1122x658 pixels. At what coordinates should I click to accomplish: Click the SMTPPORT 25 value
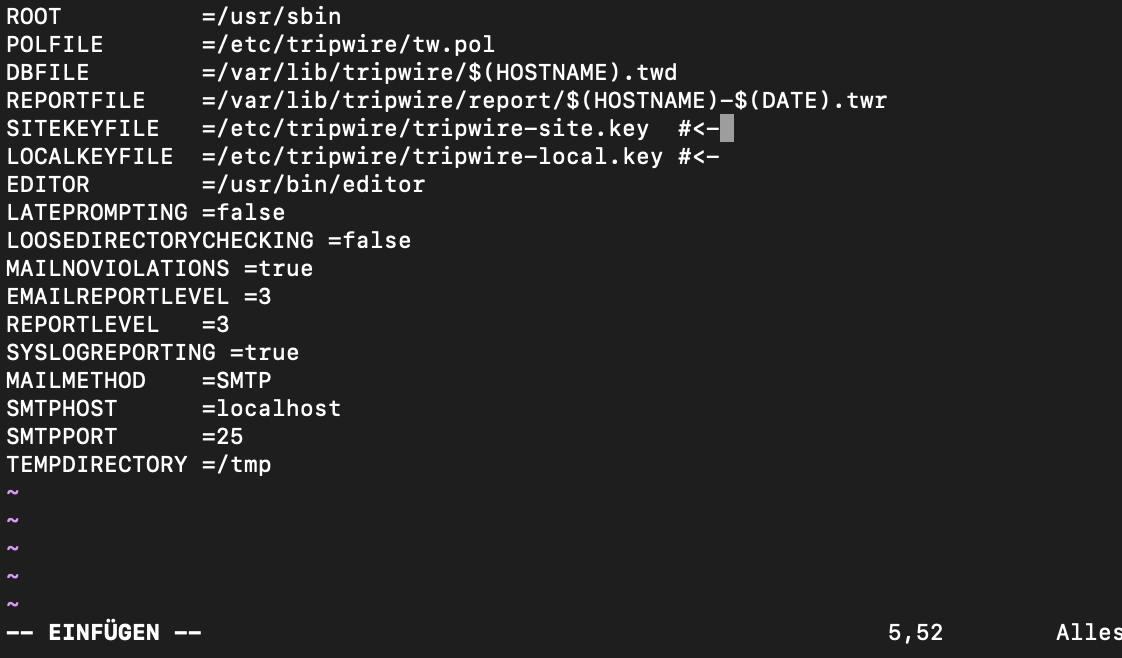click(229, 437)
